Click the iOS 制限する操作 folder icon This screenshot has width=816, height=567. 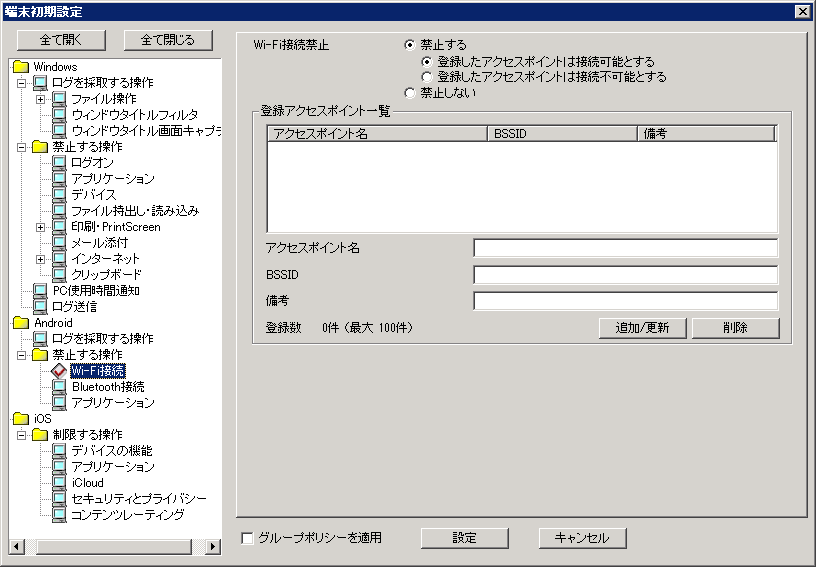[x=40, y=435]
